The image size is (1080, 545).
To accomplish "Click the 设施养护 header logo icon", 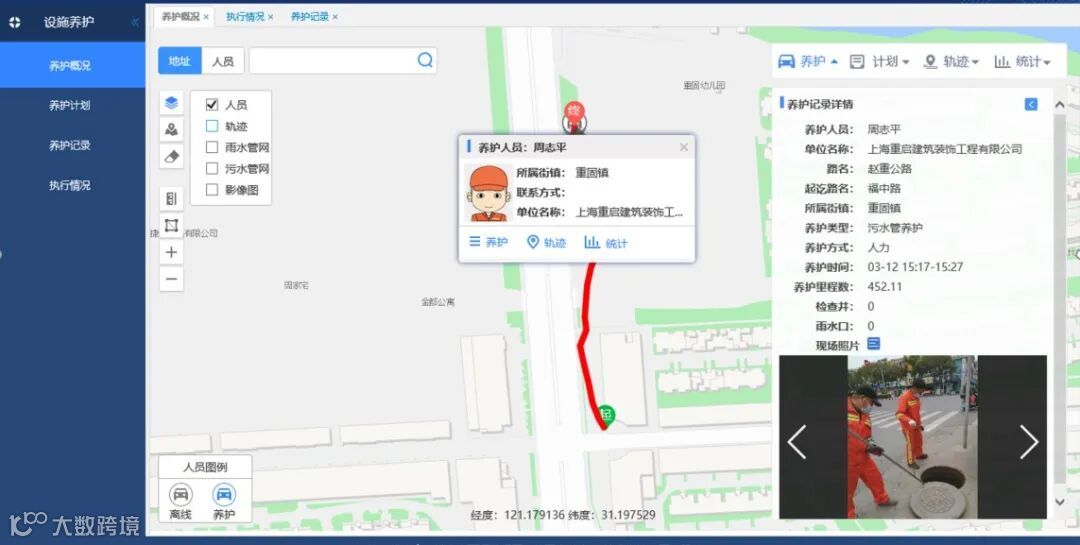I will 14,22.
